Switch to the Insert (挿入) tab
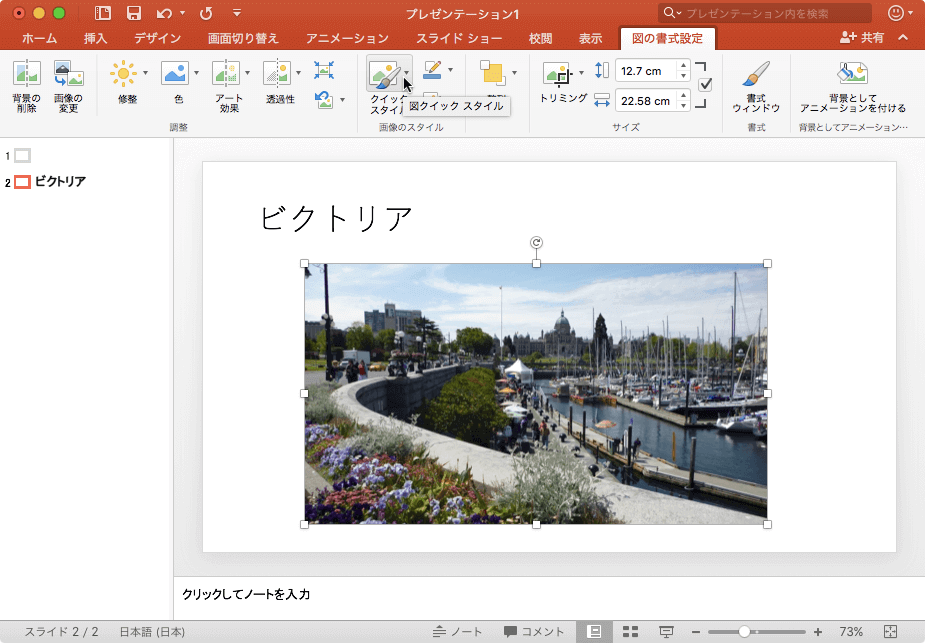 tap(96, 39)
